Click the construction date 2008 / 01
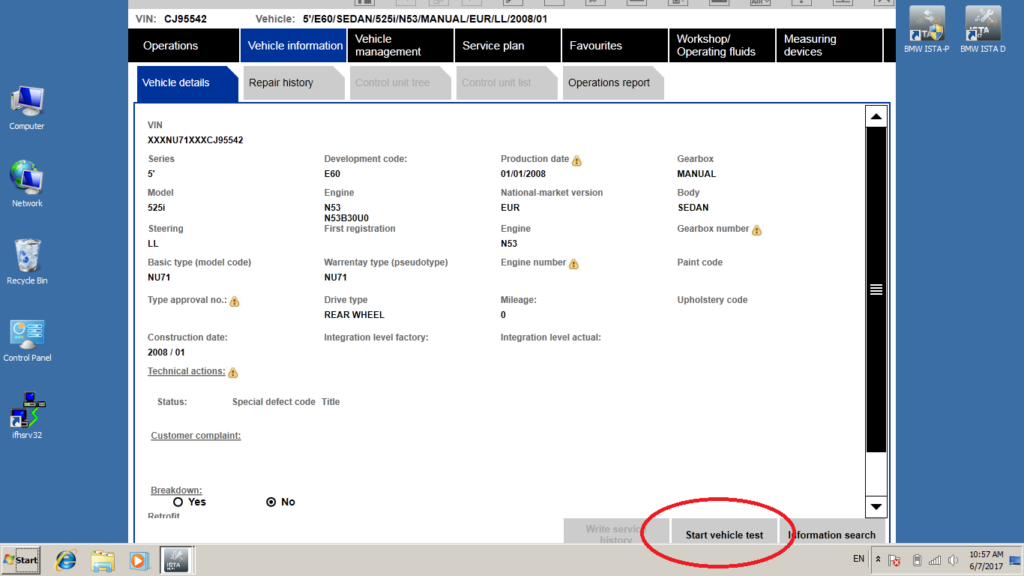The height and width of the screenshot is (576, 1024). 166,352
